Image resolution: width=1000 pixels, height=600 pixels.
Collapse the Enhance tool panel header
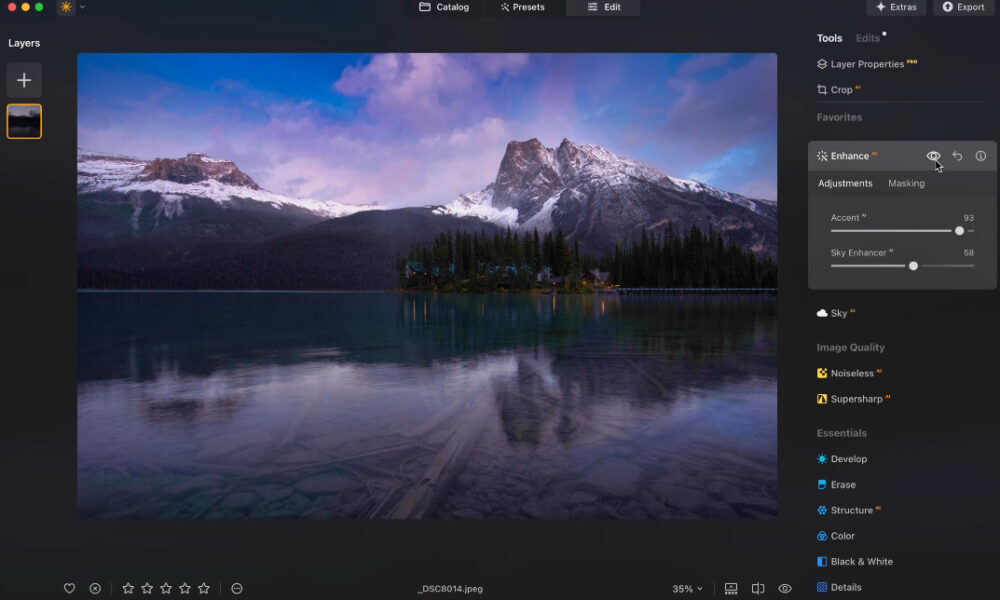tap(849, 156)
